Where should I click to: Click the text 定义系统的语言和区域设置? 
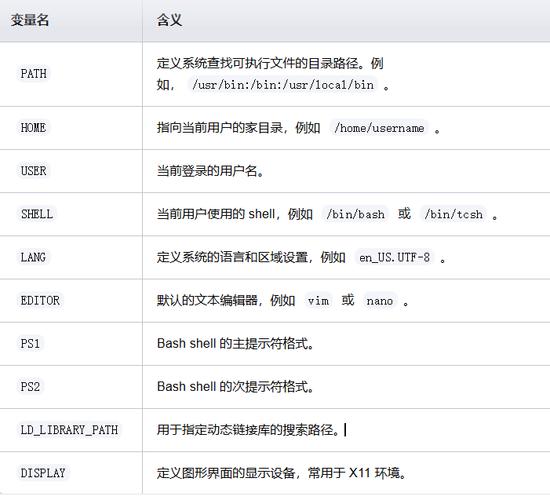(x=232, y=257)
